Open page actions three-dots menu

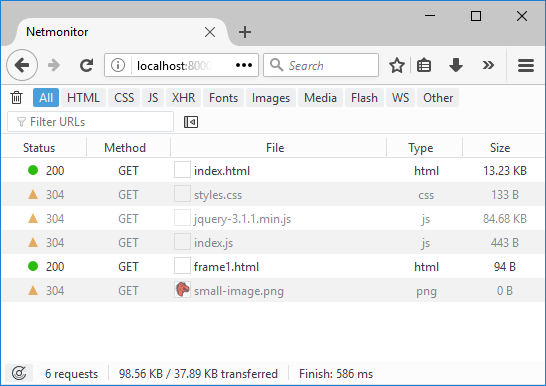click(x=244, y=65)
